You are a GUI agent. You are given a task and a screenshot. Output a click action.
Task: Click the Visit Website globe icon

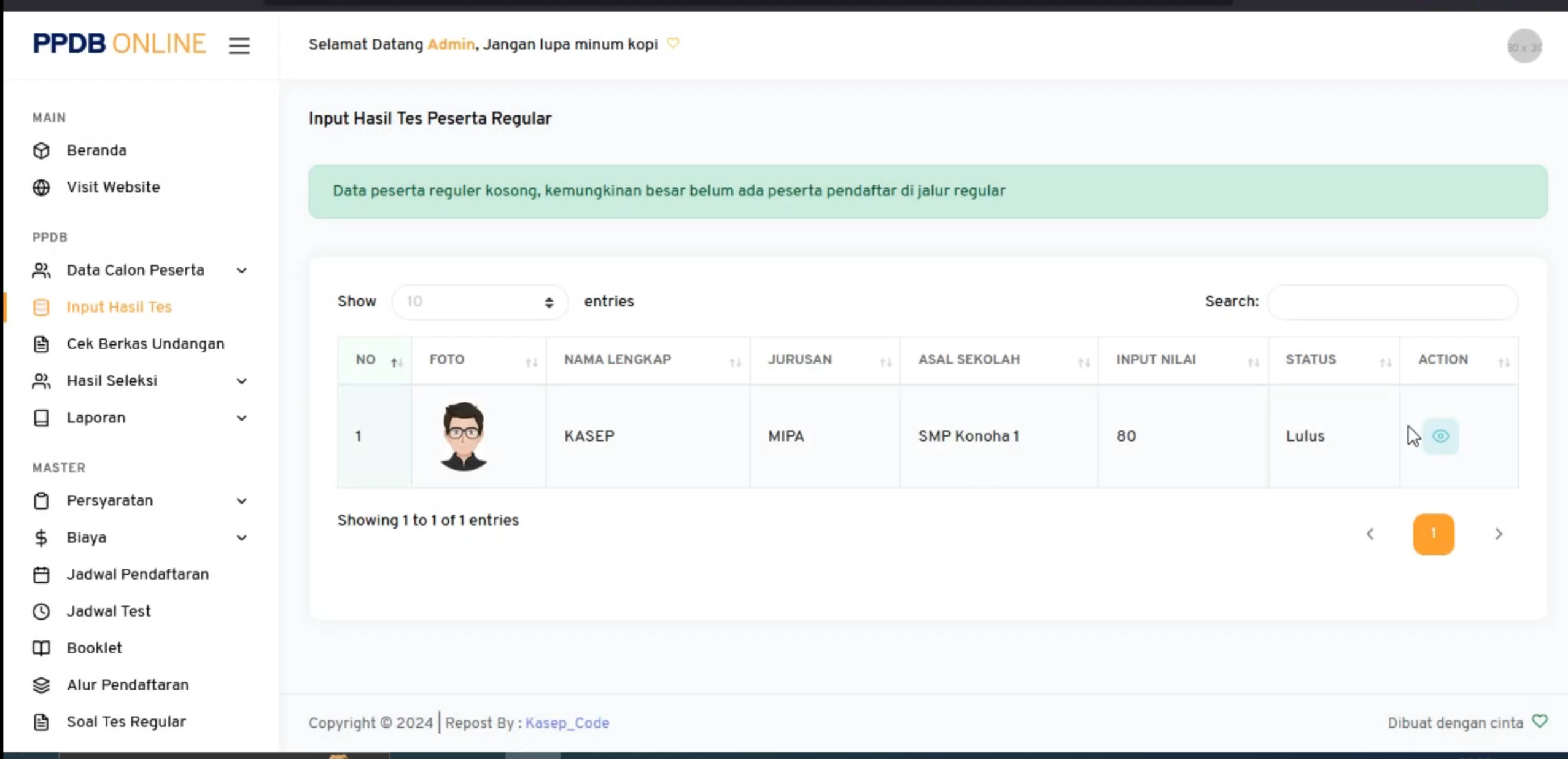(41, 187)
